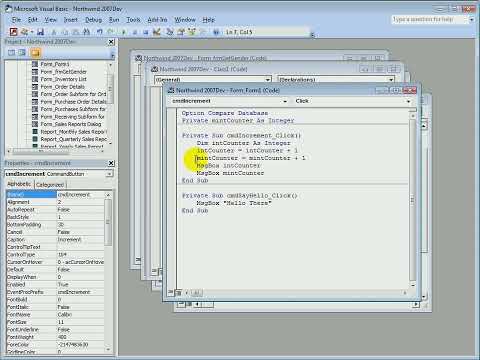
Task: Open the Edit menu
Action: click(33, 20)
